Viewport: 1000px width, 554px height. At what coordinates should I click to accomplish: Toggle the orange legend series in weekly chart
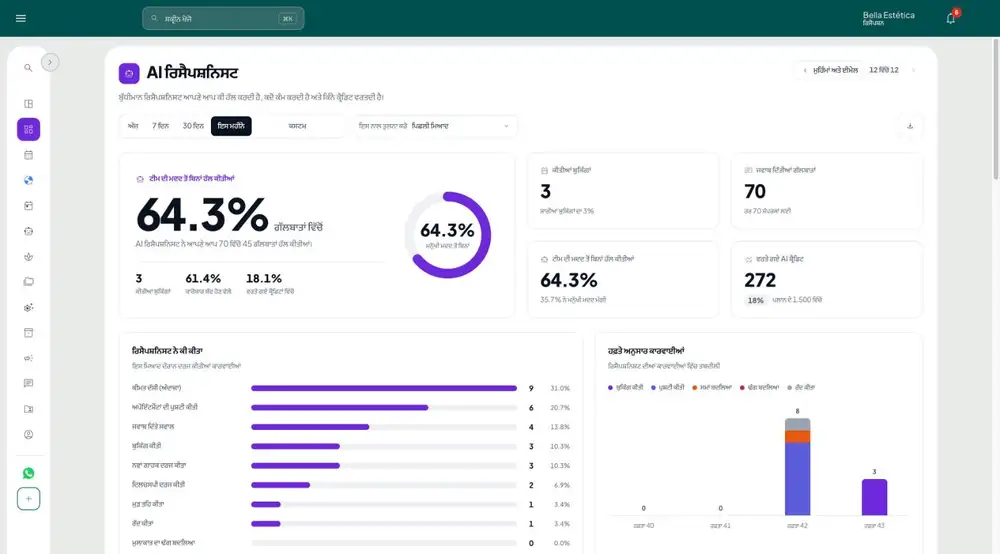click(x=711, y=388)
